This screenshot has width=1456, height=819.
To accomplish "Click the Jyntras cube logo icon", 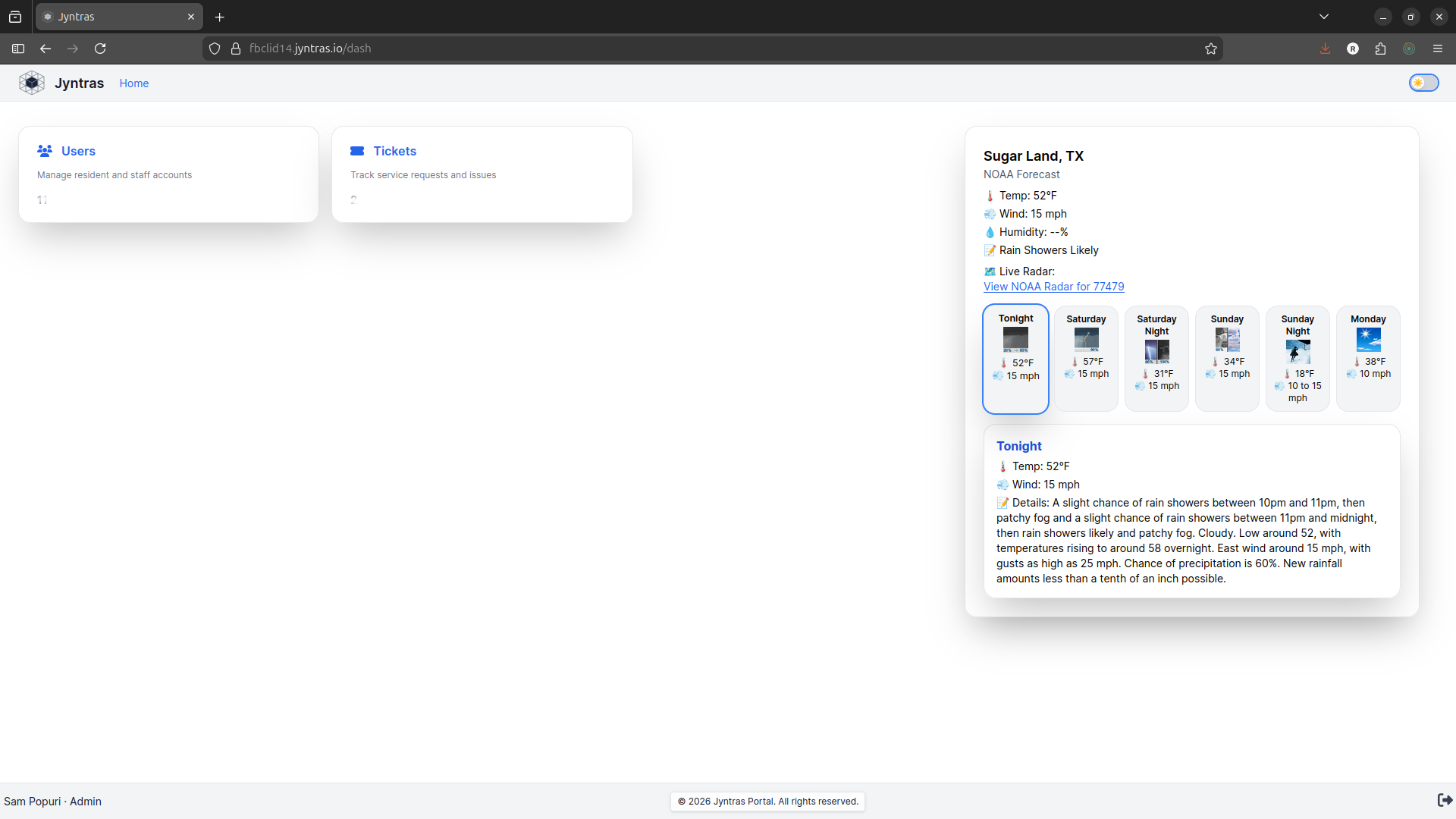I will [32, 83].
